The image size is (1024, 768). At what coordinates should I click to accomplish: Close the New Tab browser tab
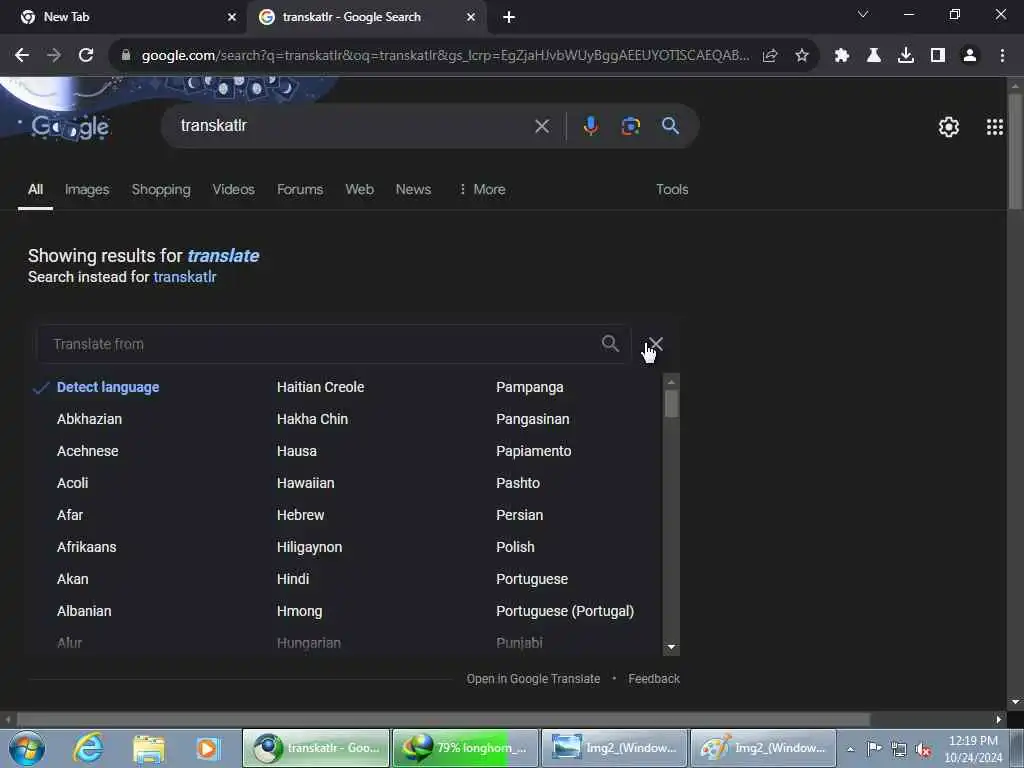point(232,17)
